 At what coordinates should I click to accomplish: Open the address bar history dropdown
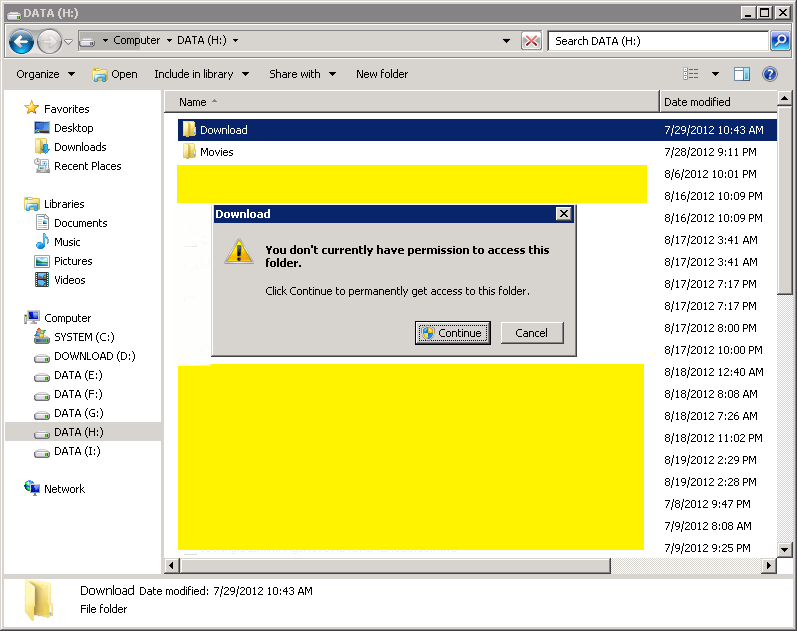pyautogui.click(x=506, y=41)
